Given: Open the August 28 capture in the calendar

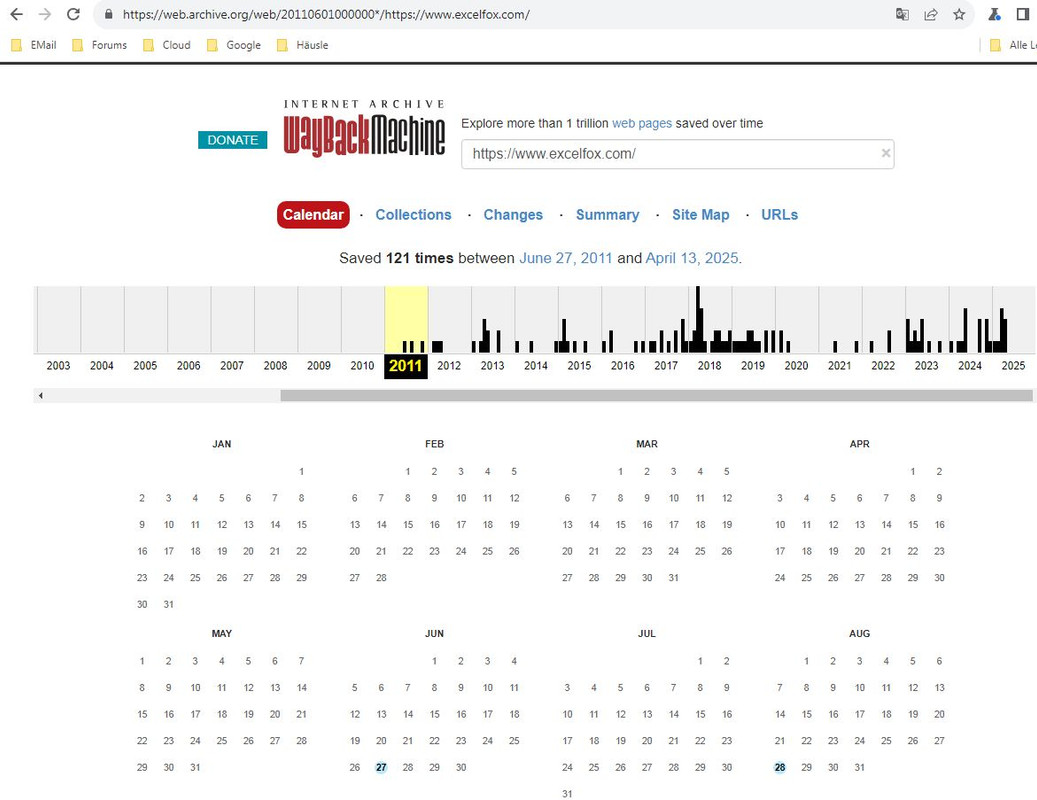Looking at the screenshot, I should pos(780,767).
